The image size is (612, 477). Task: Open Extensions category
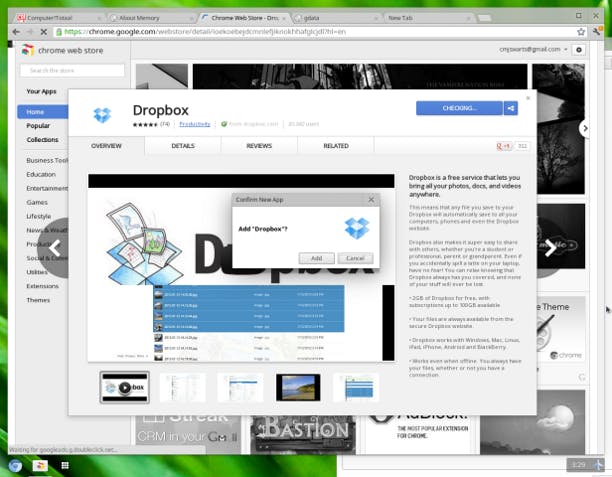[43, 286]
